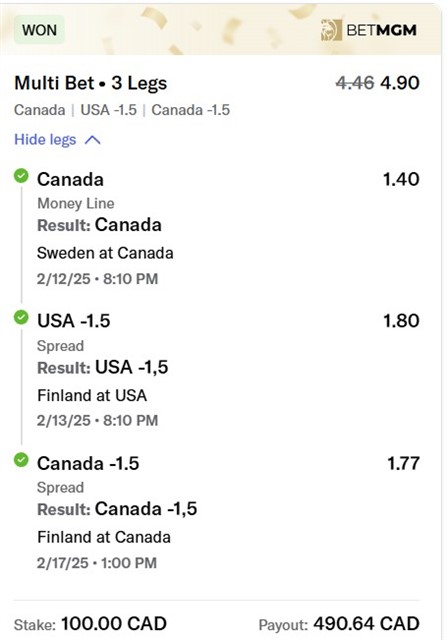Click the Payout 490.64 CAD amount
Image resolution: width=447 pixels, height=640 pixels.
[366, 624]
